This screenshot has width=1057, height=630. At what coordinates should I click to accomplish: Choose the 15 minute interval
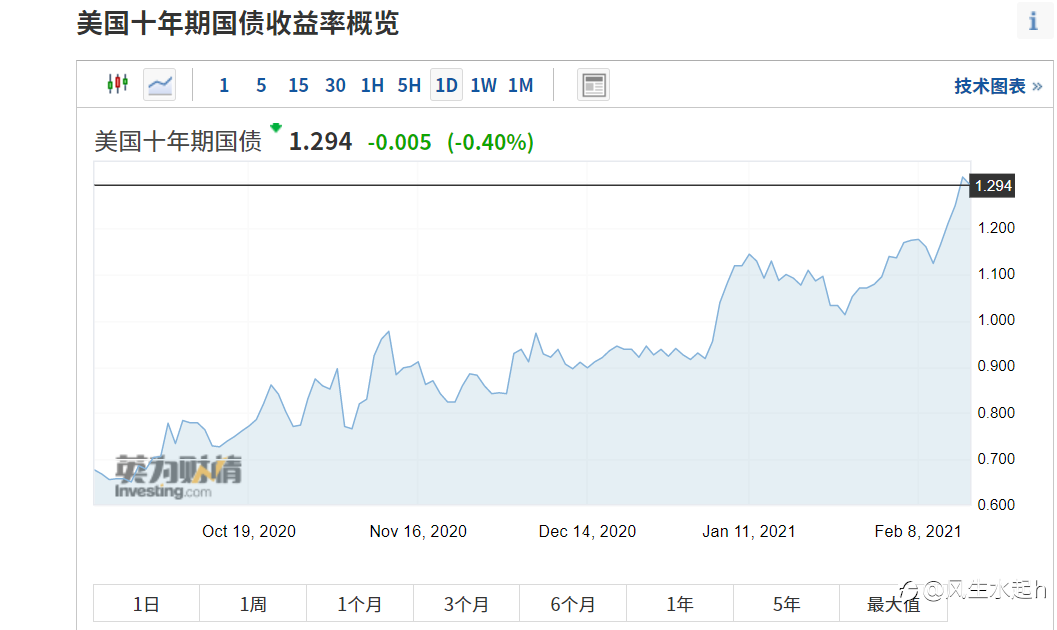click(x=298, y=86)
